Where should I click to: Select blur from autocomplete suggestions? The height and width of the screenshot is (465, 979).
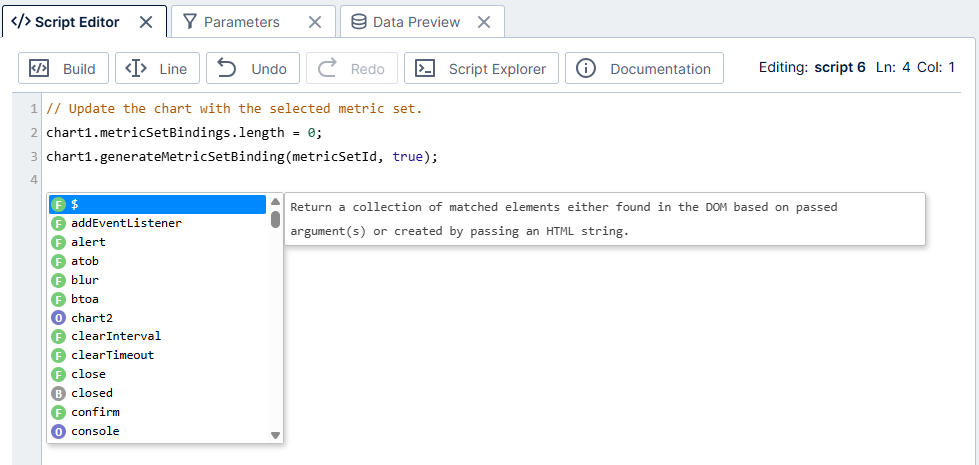[x=158, y=280]
